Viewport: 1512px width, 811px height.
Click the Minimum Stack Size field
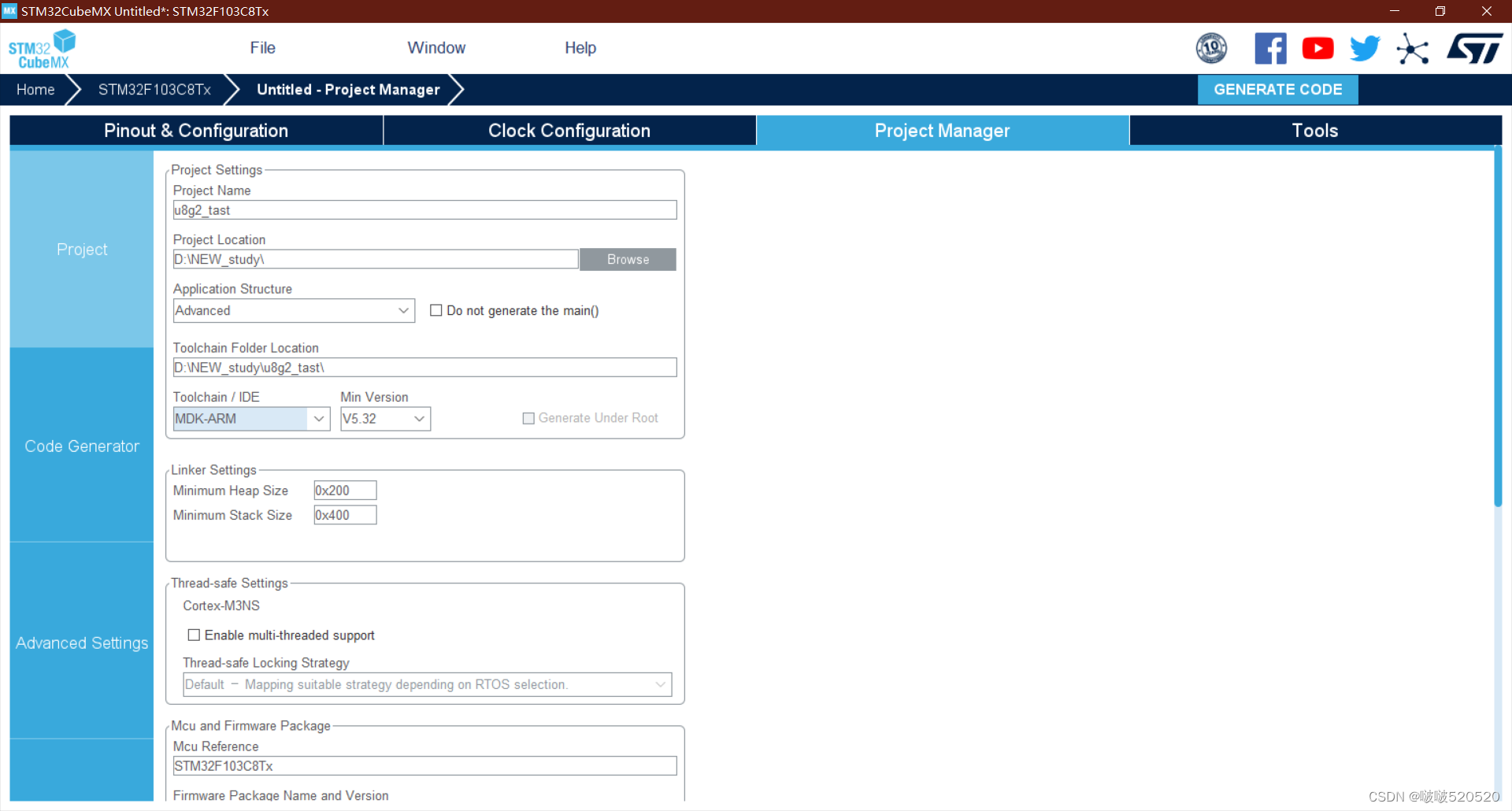(345, 515)
